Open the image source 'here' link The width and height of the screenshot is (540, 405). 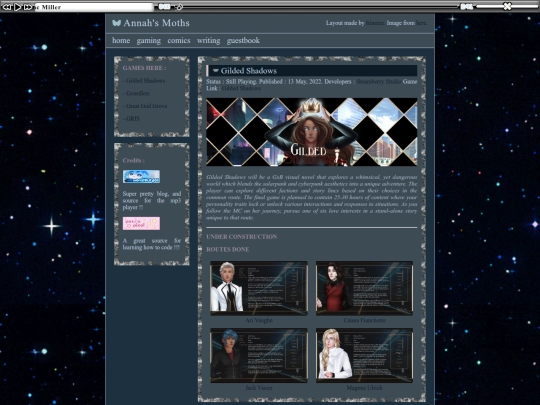[421, 23]
